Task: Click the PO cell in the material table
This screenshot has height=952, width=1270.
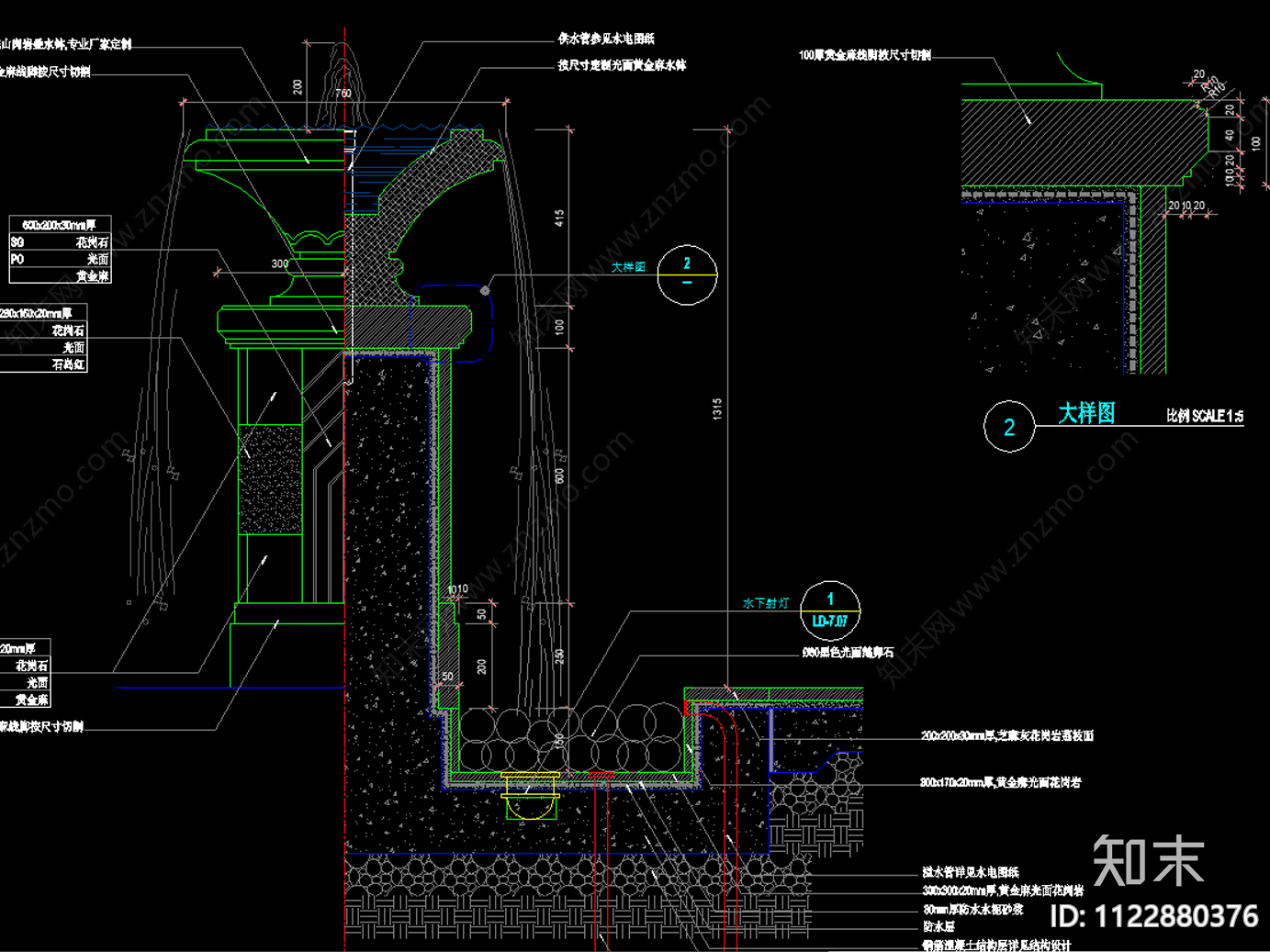Action: tap(17, 260)
